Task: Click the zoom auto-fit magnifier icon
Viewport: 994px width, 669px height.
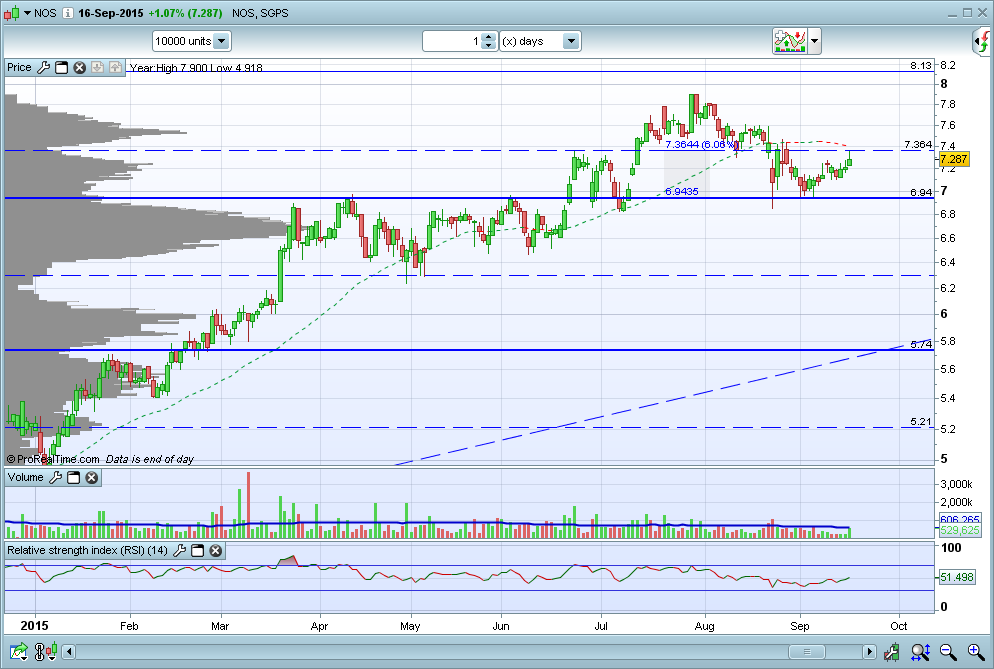Action: point(920,651)
